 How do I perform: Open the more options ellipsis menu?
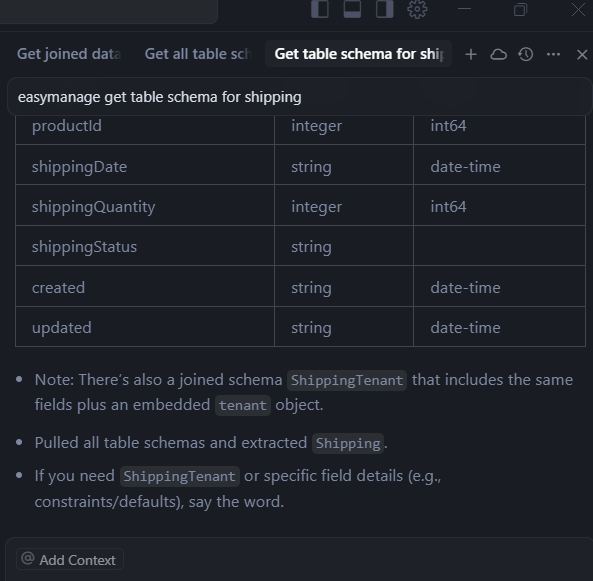(x=553, y=54)
